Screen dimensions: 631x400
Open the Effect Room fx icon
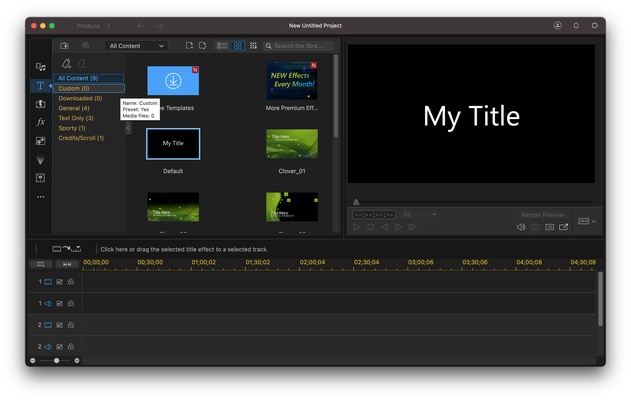click(x=40, y=122)
